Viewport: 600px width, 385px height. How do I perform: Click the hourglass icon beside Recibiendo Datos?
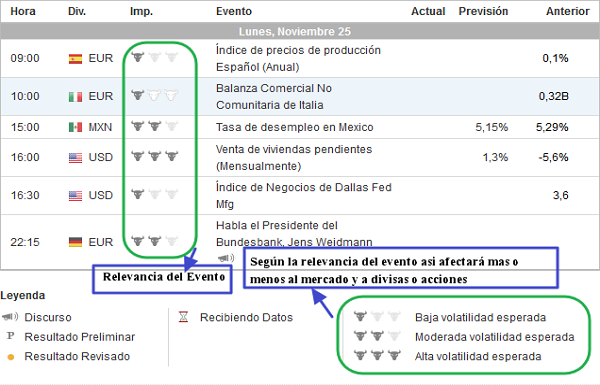click(184, 317)
